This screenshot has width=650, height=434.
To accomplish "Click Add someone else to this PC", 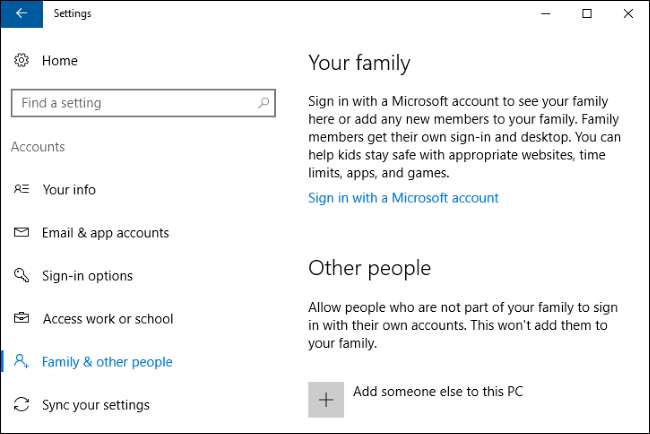I will (438, 391).
